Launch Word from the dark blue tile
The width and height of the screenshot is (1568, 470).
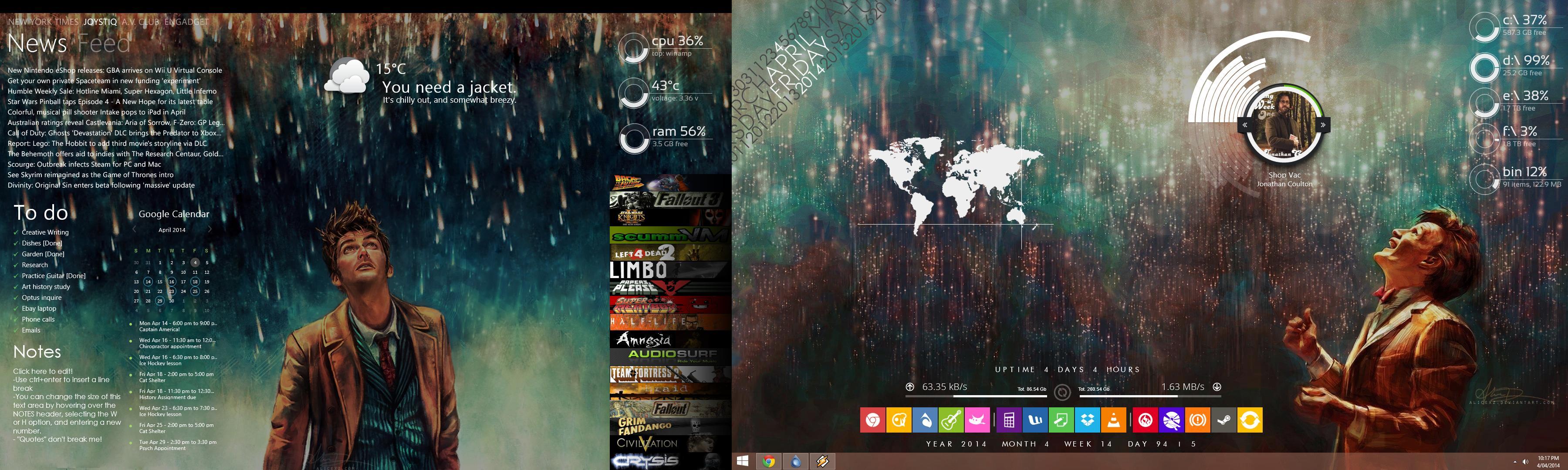click(1035, 420)
